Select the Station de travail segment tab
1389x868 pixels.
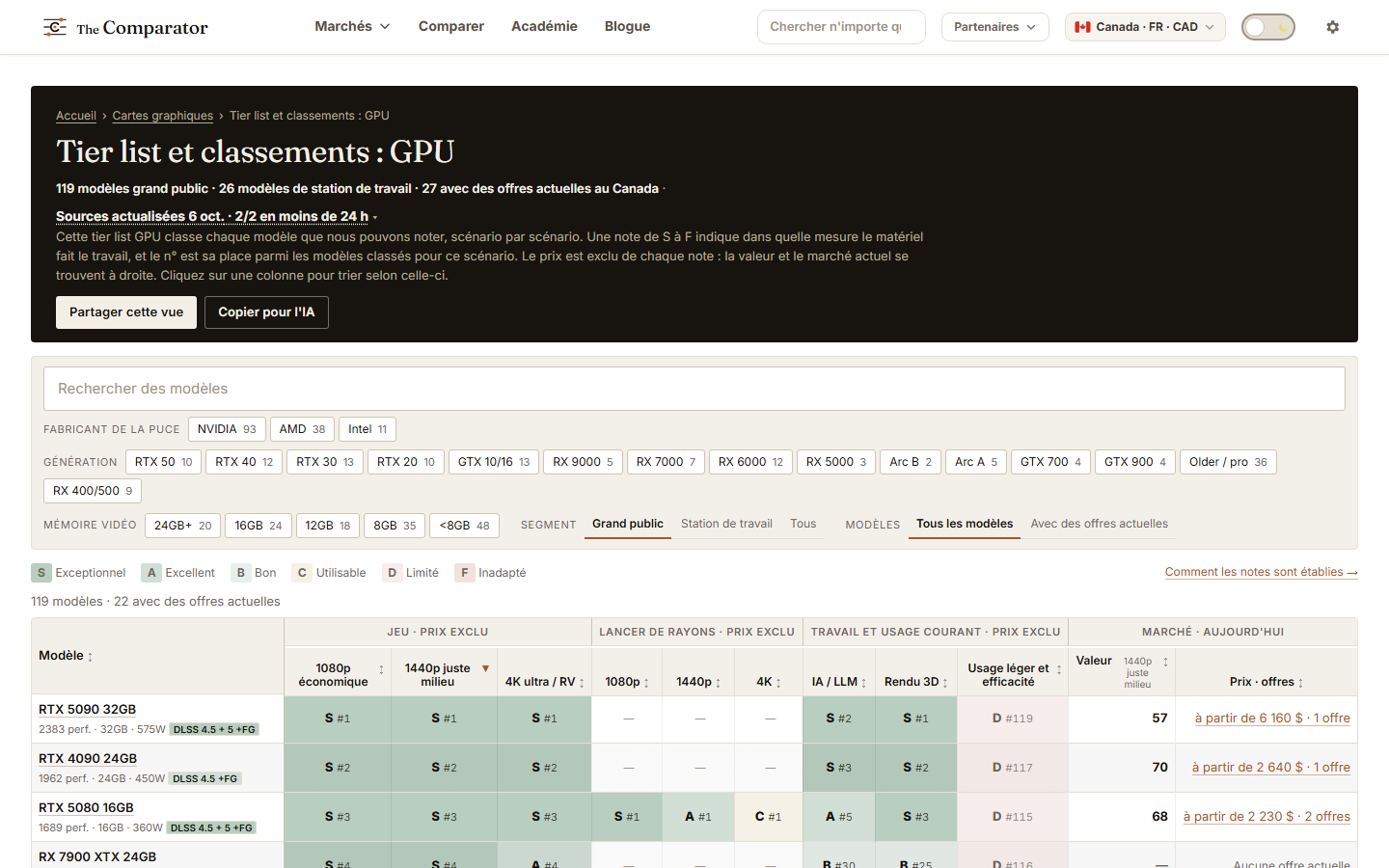click(726, 524)
